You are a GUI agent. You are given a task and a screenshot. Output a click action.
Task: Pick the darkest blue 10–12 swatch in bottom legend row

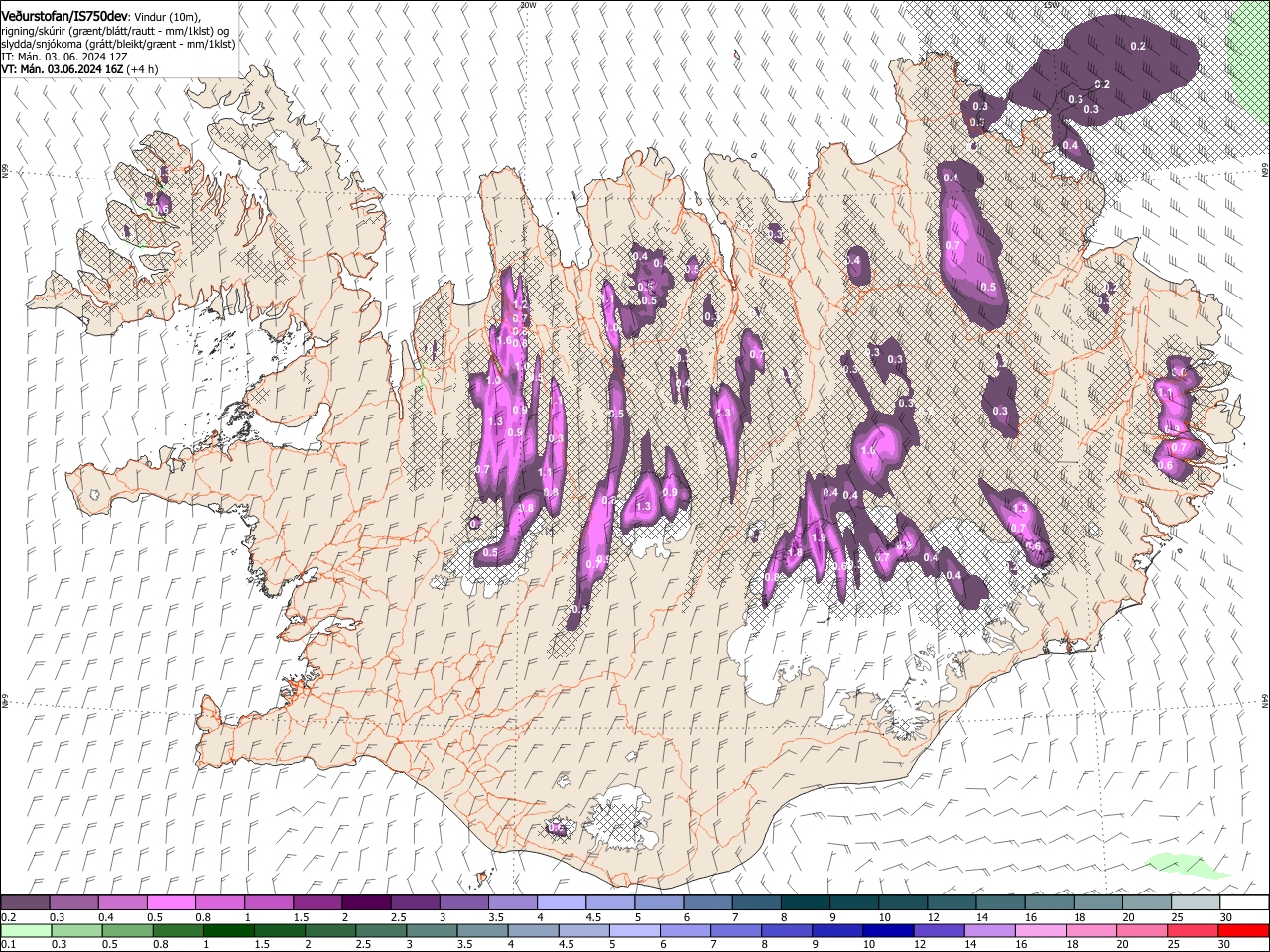pyautogui.click(x=888, y=930)
